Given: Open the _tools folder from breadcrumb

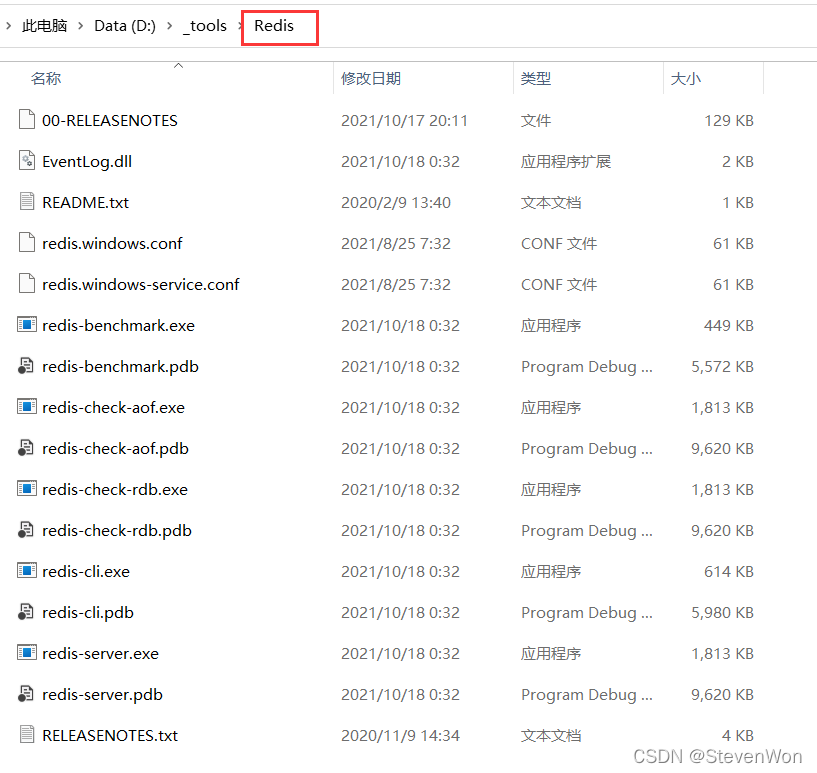Looking at the screenshot, I should click(x=204, y=26).
